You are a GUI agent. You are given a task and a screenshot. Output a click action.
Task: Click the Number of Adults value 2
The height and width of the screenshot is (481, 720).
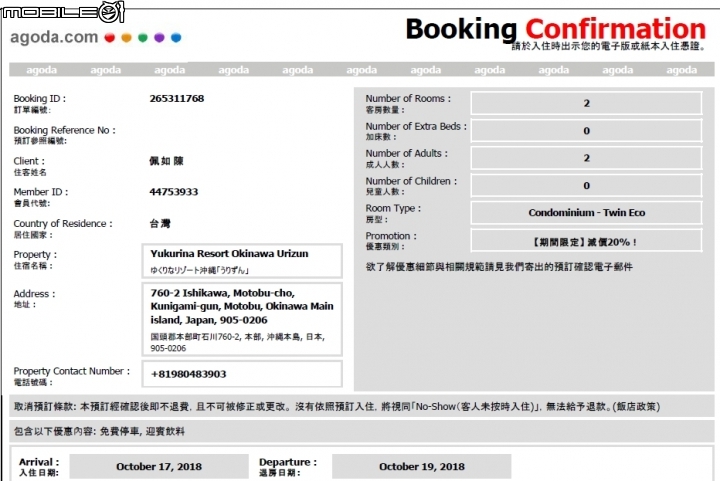pyautogui.click(x=586, y=158)
